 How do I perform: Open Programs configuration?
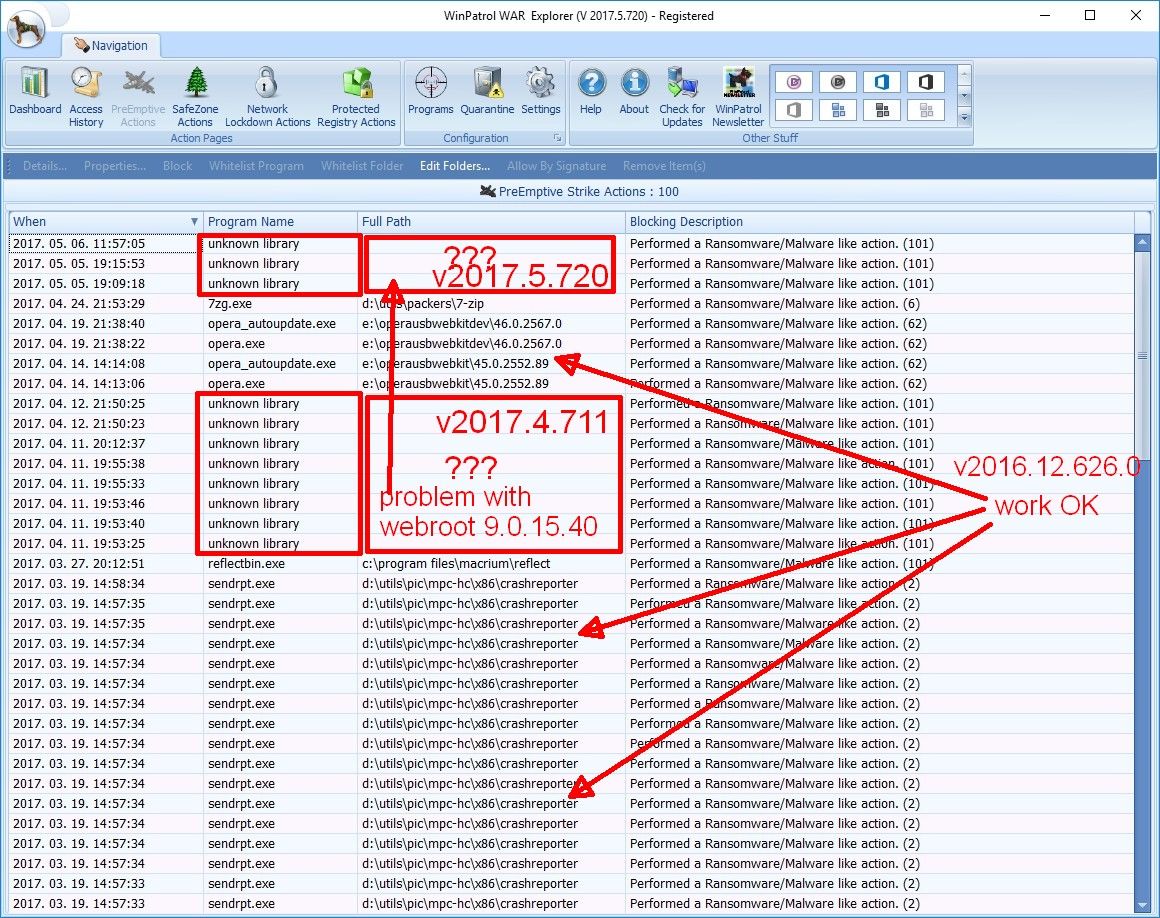[x=431, y=92]
